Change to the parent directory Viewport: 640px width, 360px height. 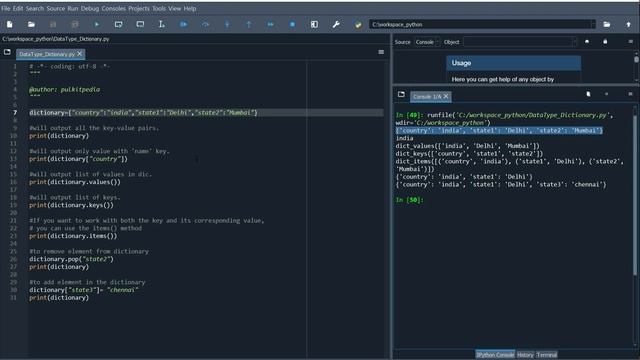629,24
